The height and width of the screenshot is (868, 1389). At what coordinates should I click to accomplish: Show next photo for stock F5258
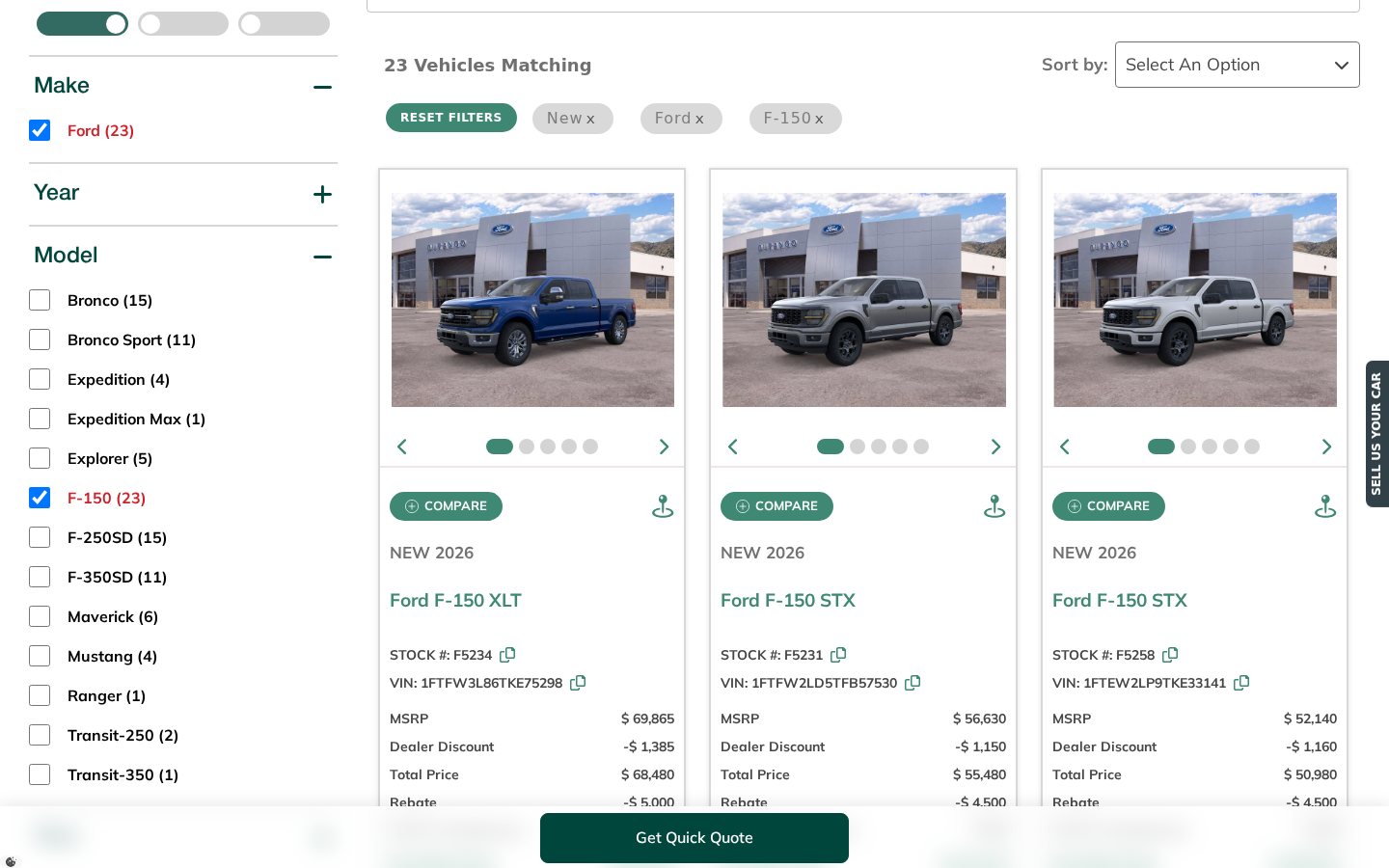coord(1326,447)
